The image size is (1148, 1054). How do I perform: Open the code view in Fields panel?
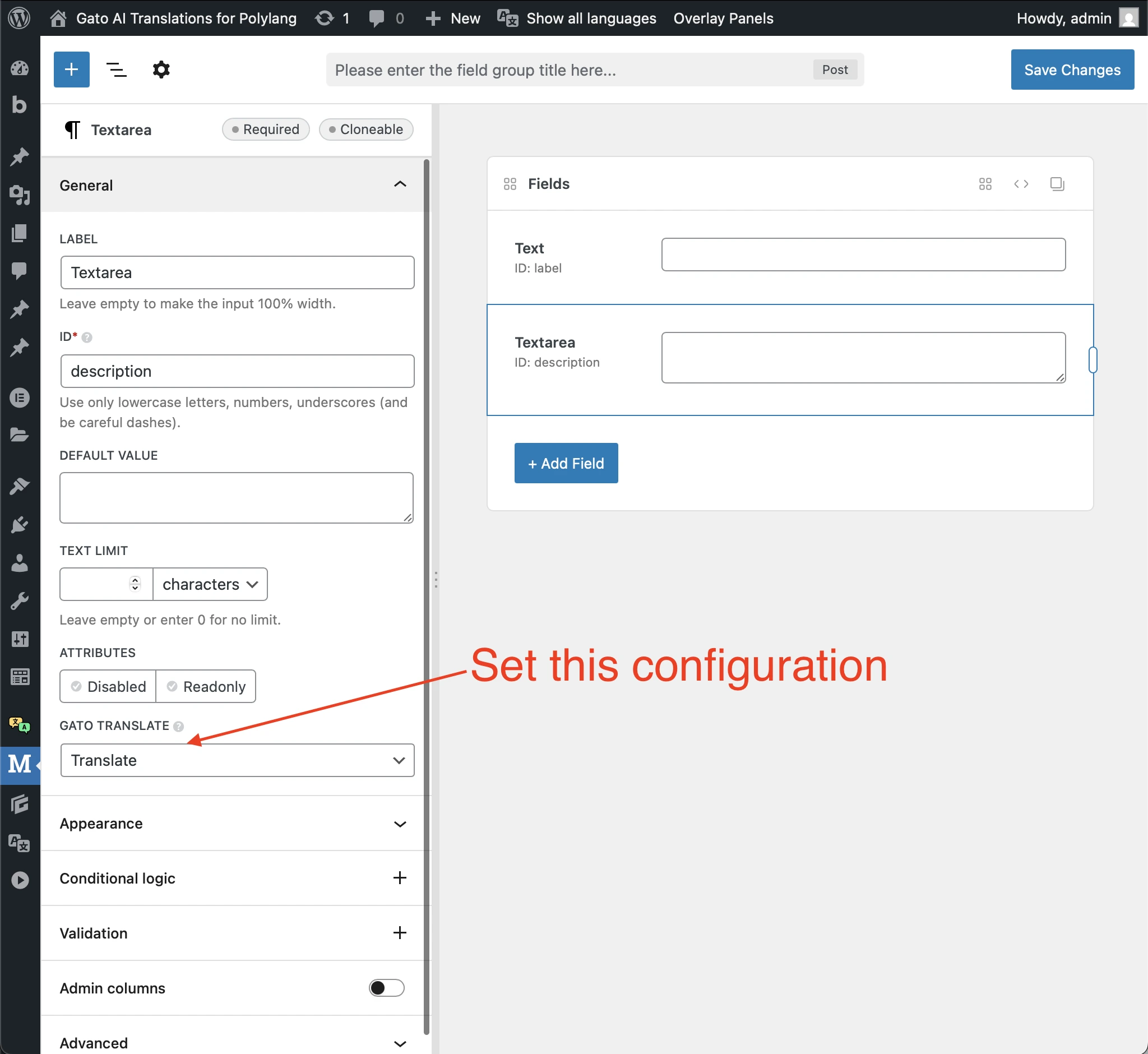(x=1021, y=184)
